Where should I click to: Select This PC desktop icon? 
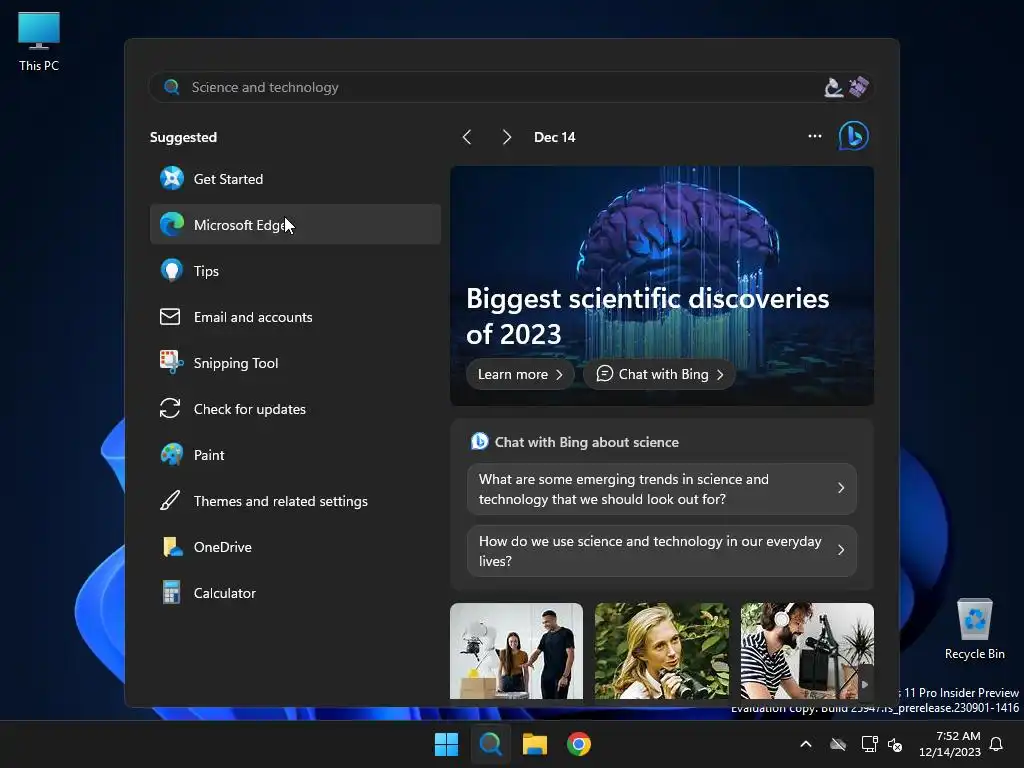39,41
